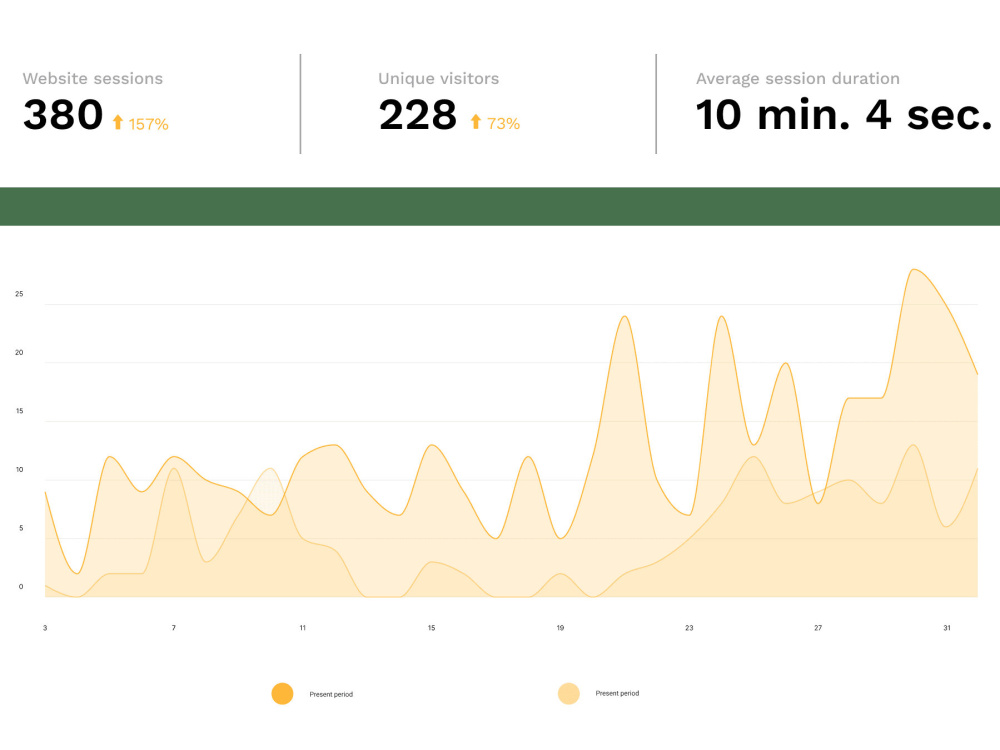Click the 19 date on the x-axis
Viewport: 1000px width, 750px height.
click(560, 628)
